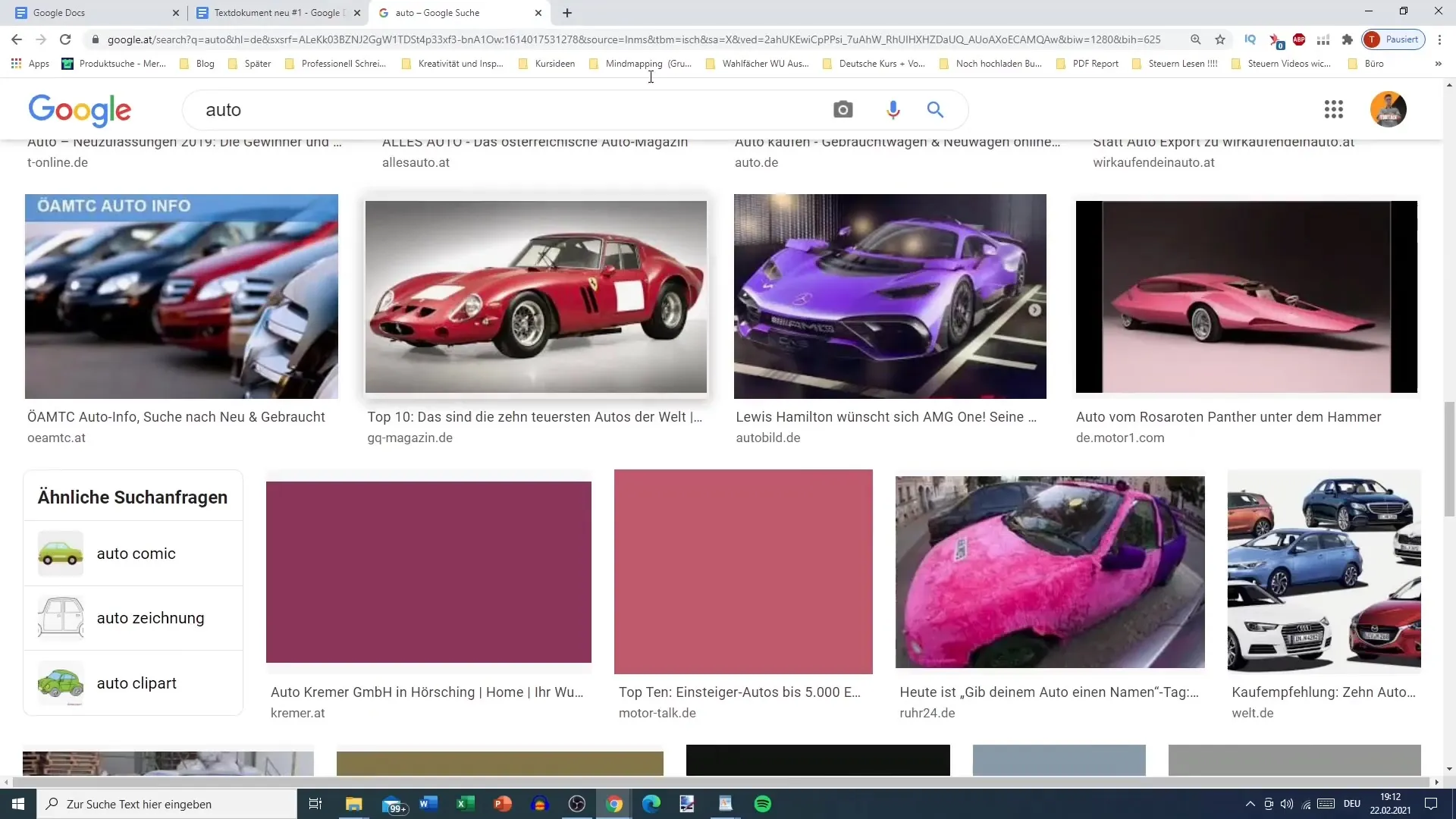Viewport: 1456px width, 819px height.
Task: Open Excel from the taskbar
Action: click(465, 804)
